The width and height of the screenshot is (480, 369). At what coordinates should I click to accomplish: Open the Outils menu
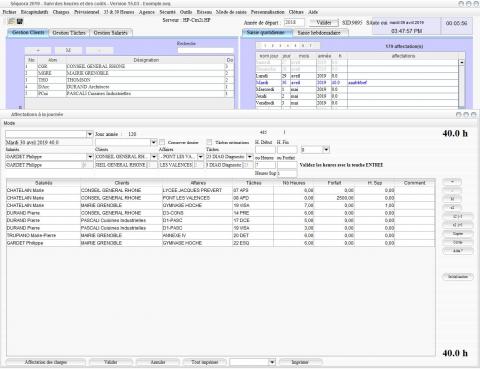pyautogui.click(x=186, y=12)
